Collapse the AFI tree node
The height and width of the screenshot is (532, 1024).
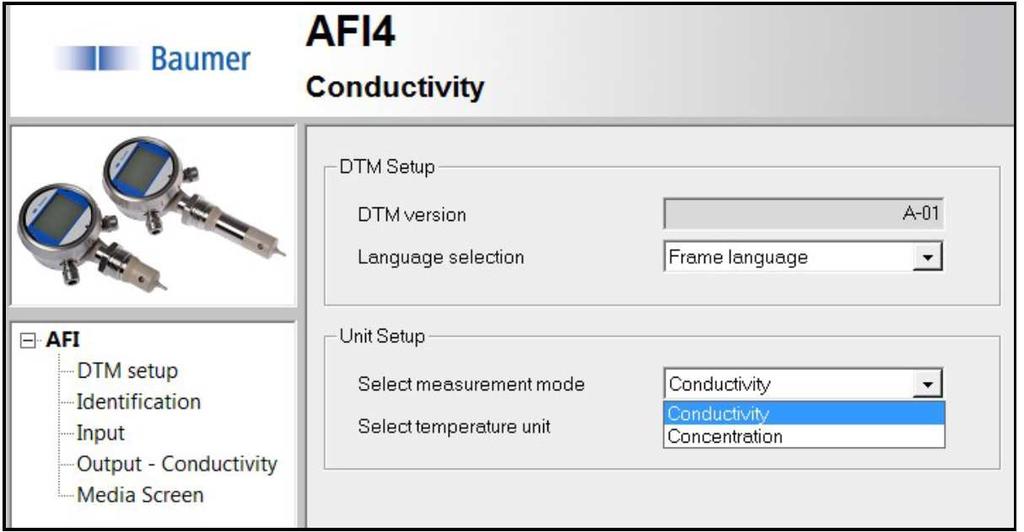(27, 340)
